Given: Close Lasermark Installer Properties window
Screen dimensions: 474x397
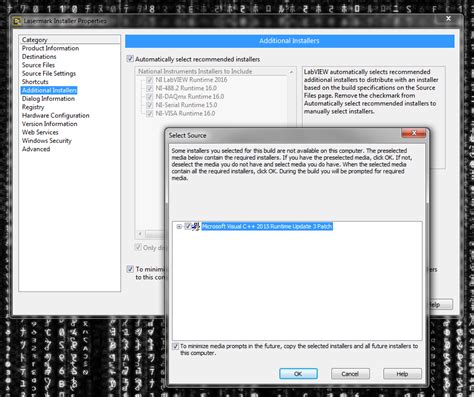Looking at the screenshot, I should pyautogui.click(x=449, y=19).
